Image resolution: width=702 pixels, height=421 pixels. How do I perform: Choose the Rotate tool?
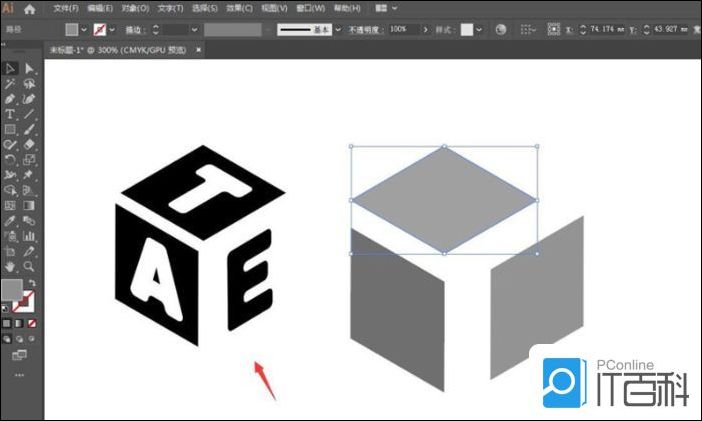tap(10, 160)
